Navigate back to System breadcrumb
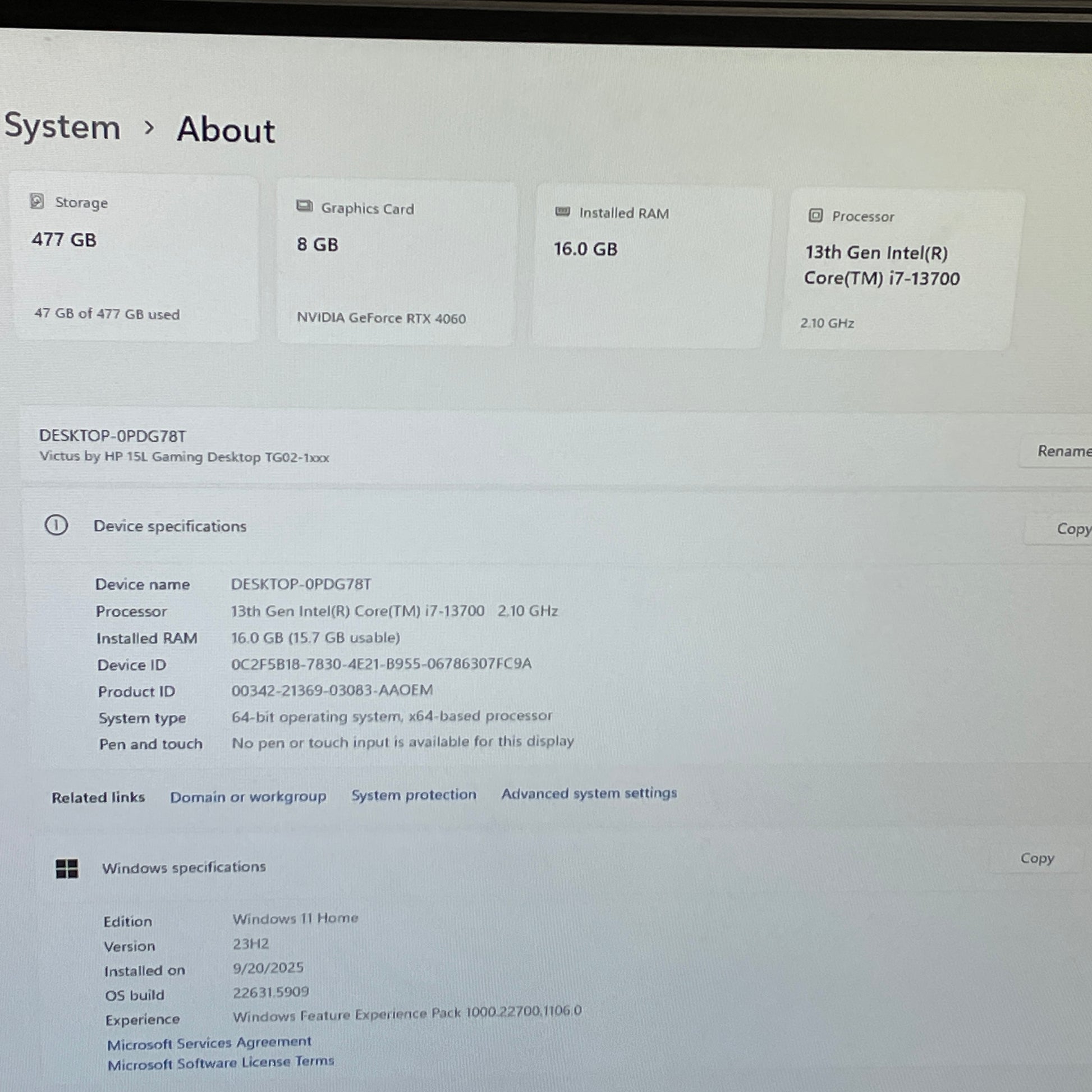Screen dimensions: 1092x1092 pyautogui.click(x=62, y=126)
